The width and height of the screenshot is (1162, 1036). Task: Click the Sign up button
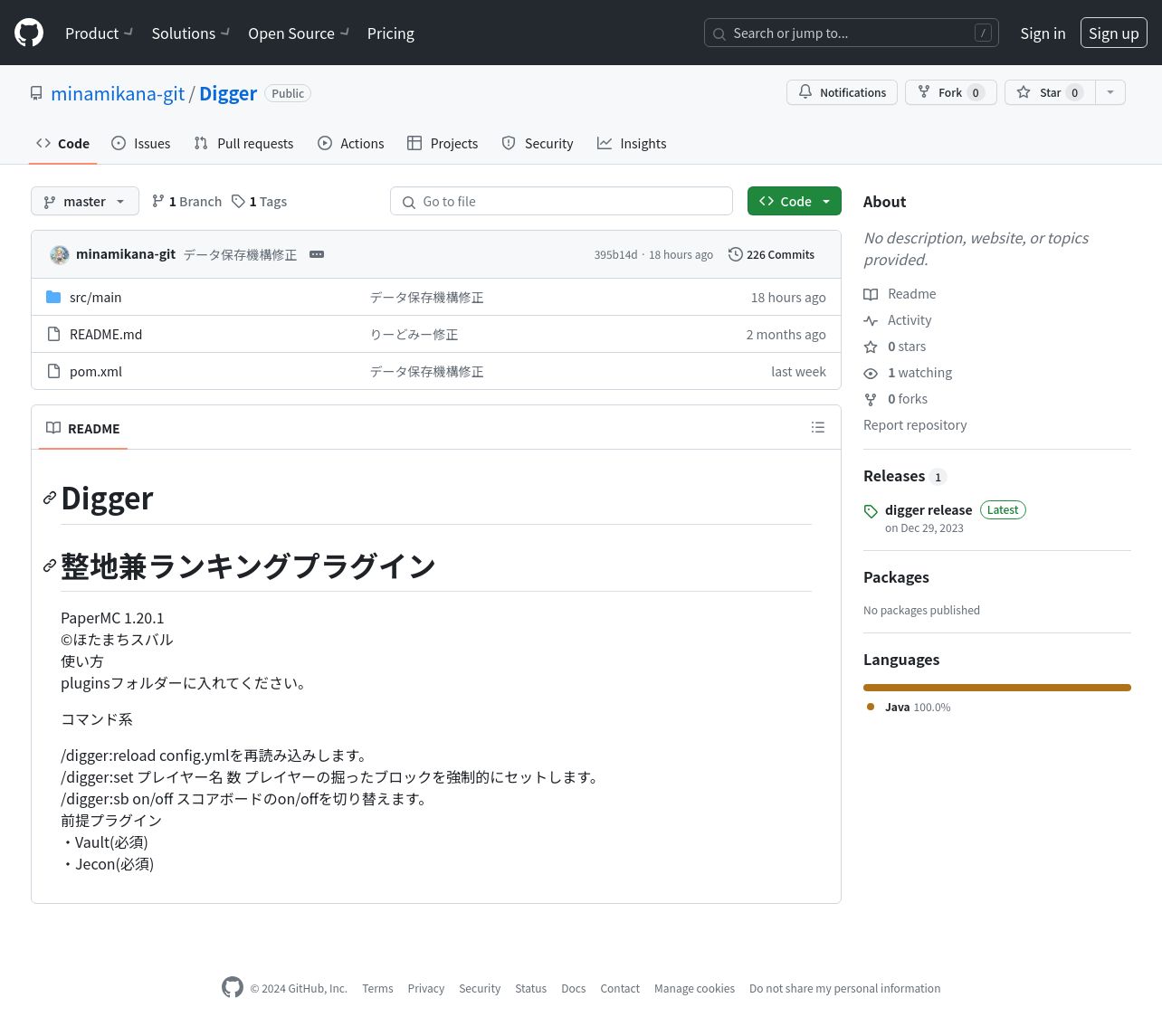pos(1113,33)
